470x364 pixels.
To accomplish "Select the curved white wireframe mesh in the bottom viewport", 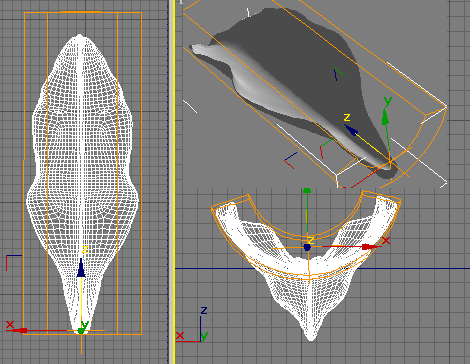I will coord(308,267).
